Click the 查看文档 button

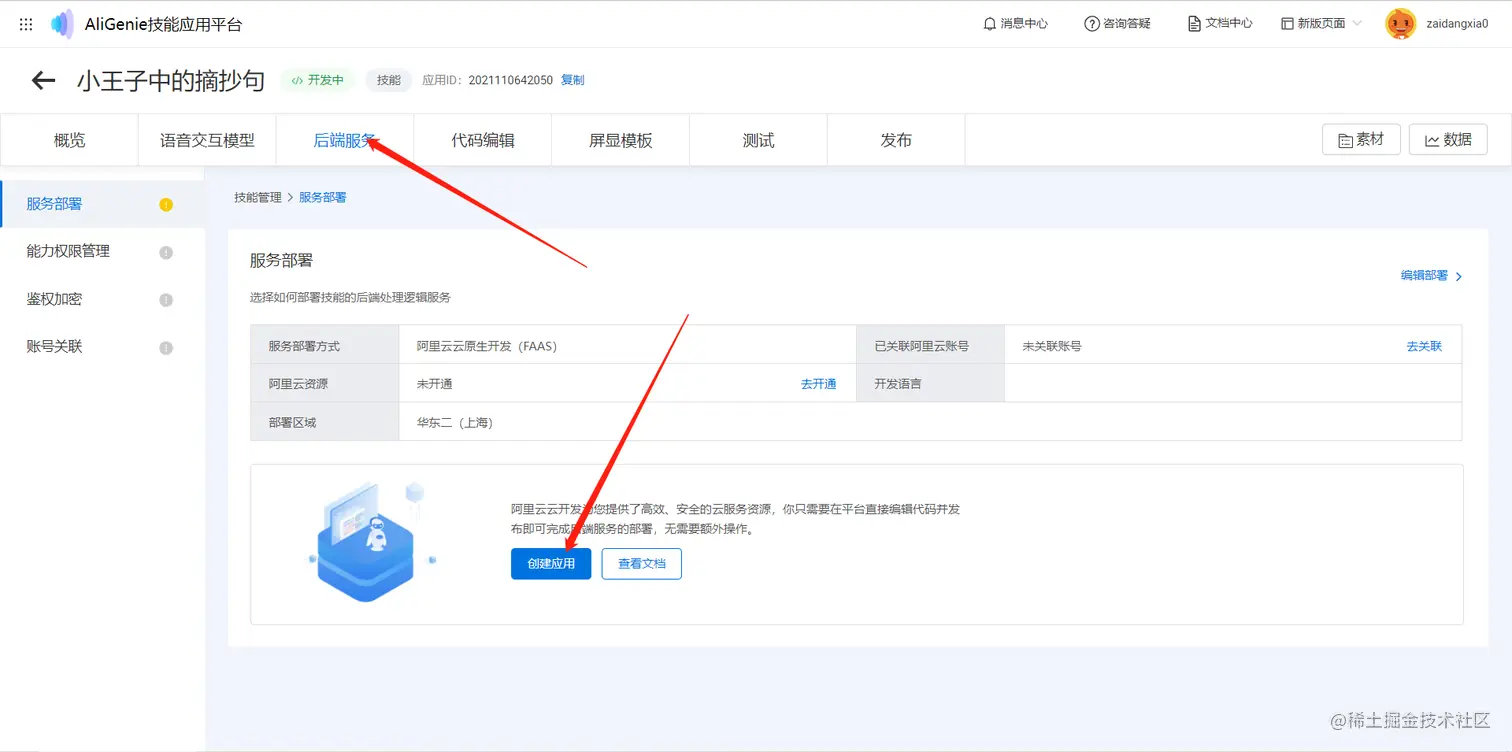click(641, 564)
